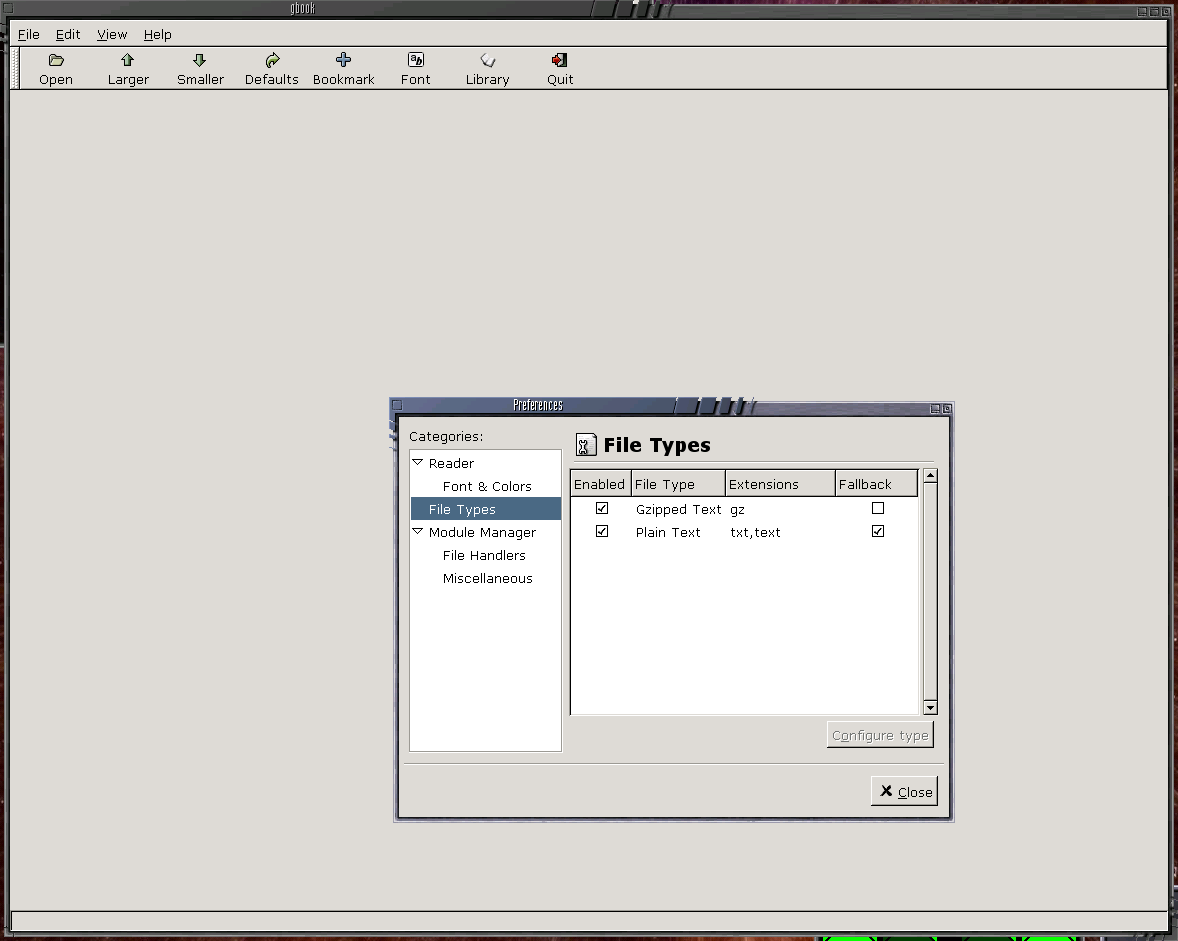The image size is (1178, 941).
Task: Disable the Gzipped Text enabled checkbox
Action: coord(602,508)
